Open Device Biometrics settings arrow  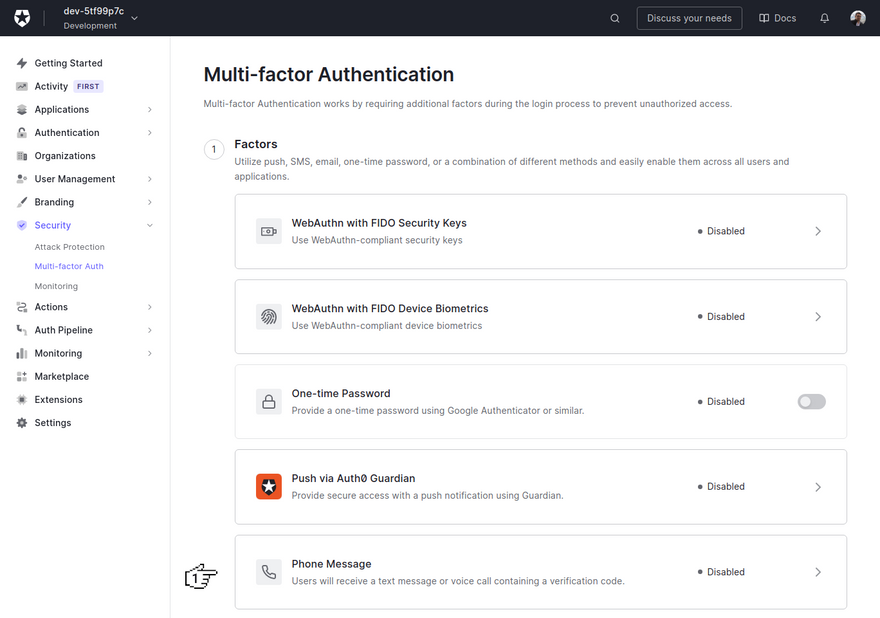(818, 317)
